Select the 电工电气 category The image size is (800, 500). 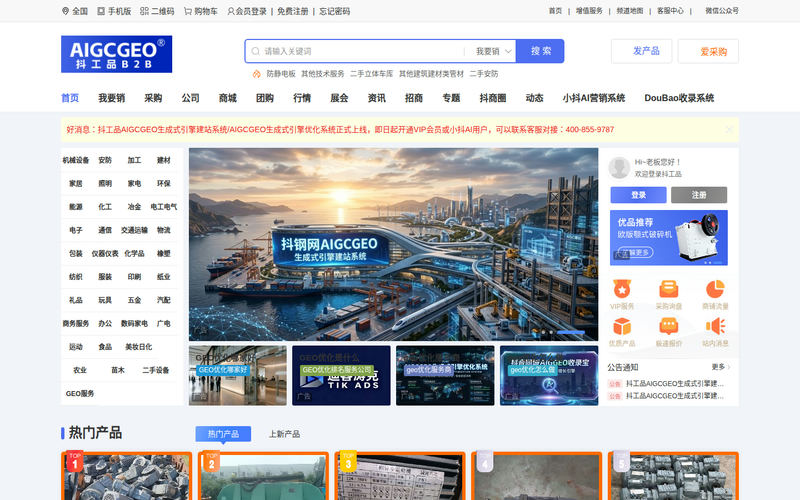click(x=164, y=207)
